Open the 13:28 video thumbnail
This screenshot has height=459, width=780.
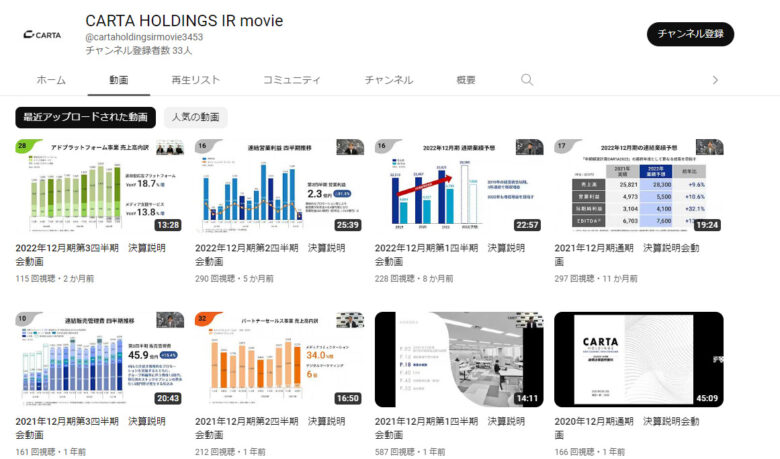(99, 186)
